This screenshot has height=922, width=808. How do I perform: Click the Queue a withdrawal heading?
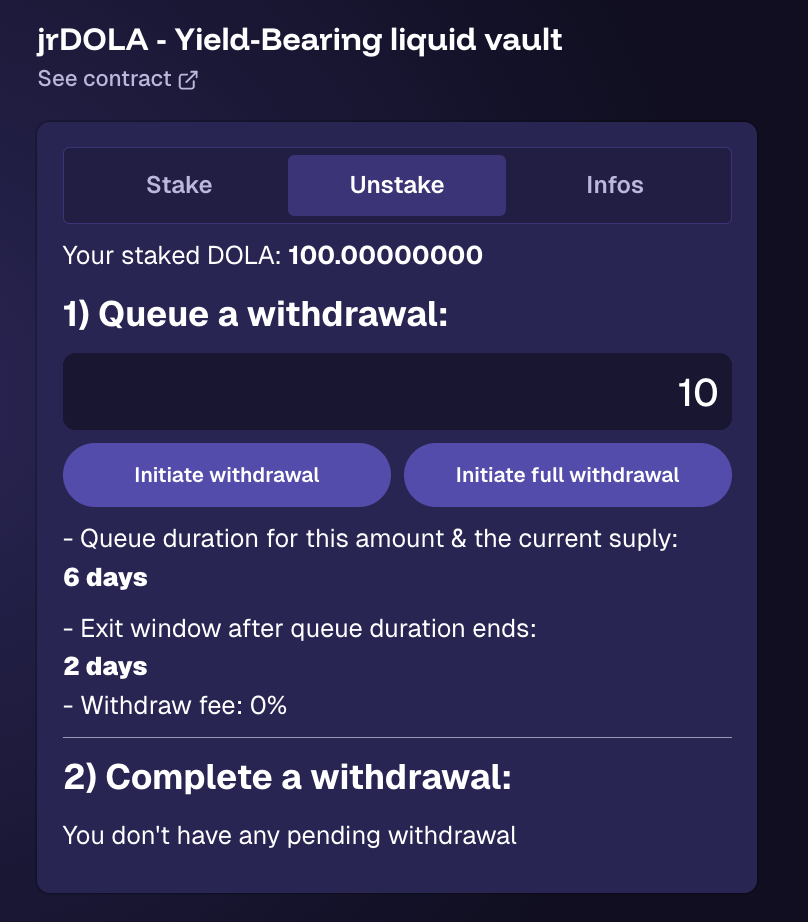(255, 314)
